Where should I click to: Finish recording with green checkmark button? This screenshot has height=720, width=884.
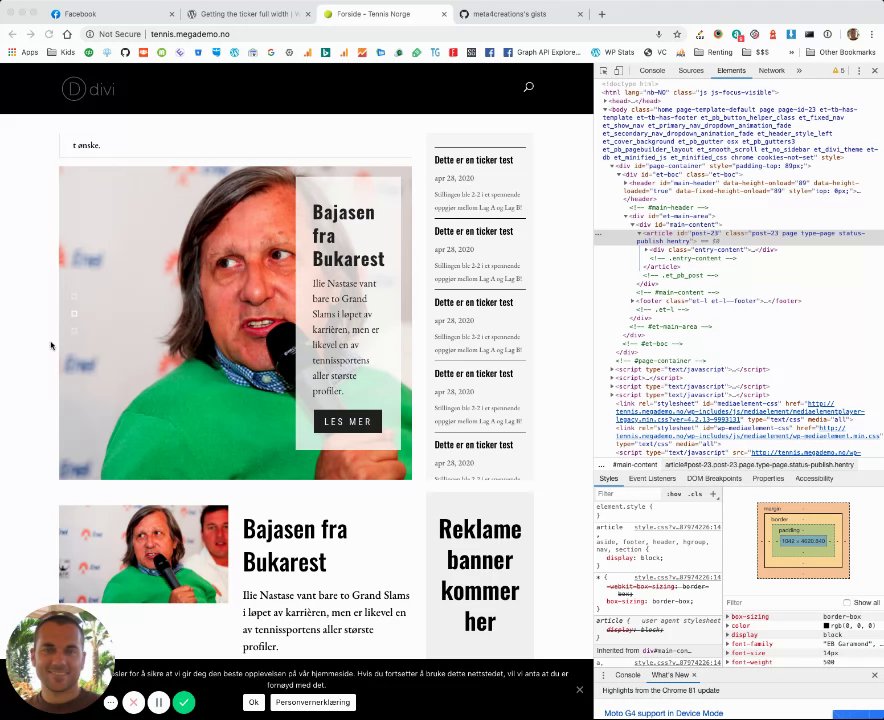(x=184, y=703)
